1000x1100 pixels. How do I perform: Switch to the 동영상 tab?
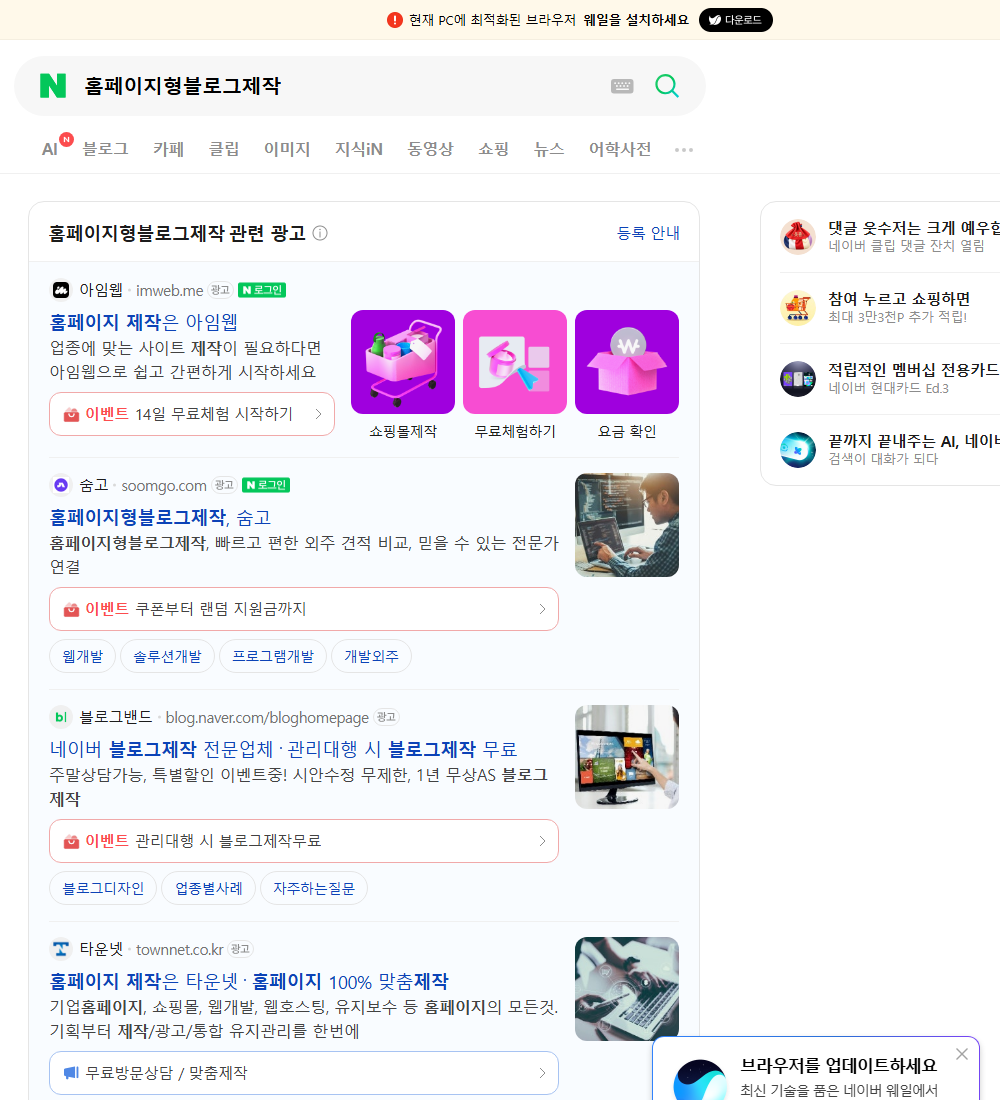coord(430,149)
